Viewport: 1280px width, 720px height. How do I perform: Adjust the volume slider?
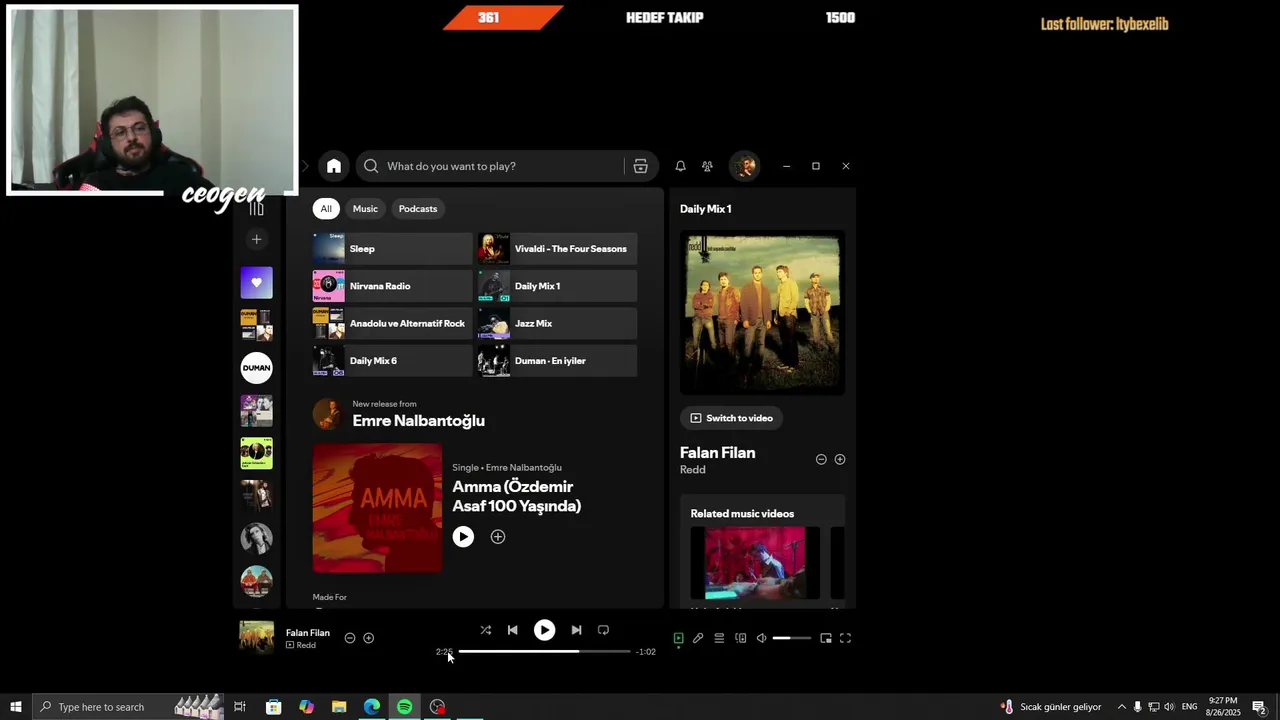[792, 638]
